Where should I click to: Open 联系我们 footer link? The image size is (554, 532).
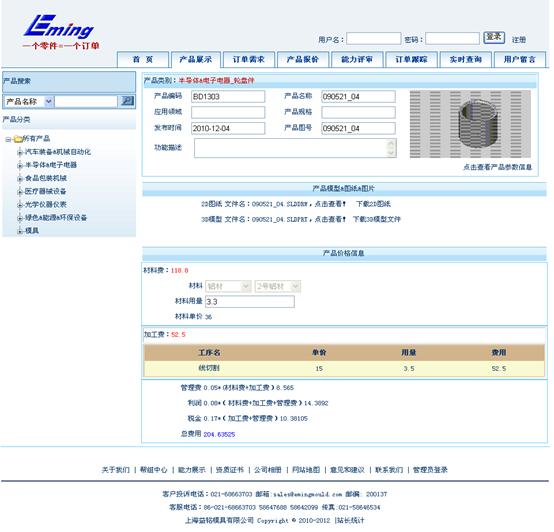389,470
